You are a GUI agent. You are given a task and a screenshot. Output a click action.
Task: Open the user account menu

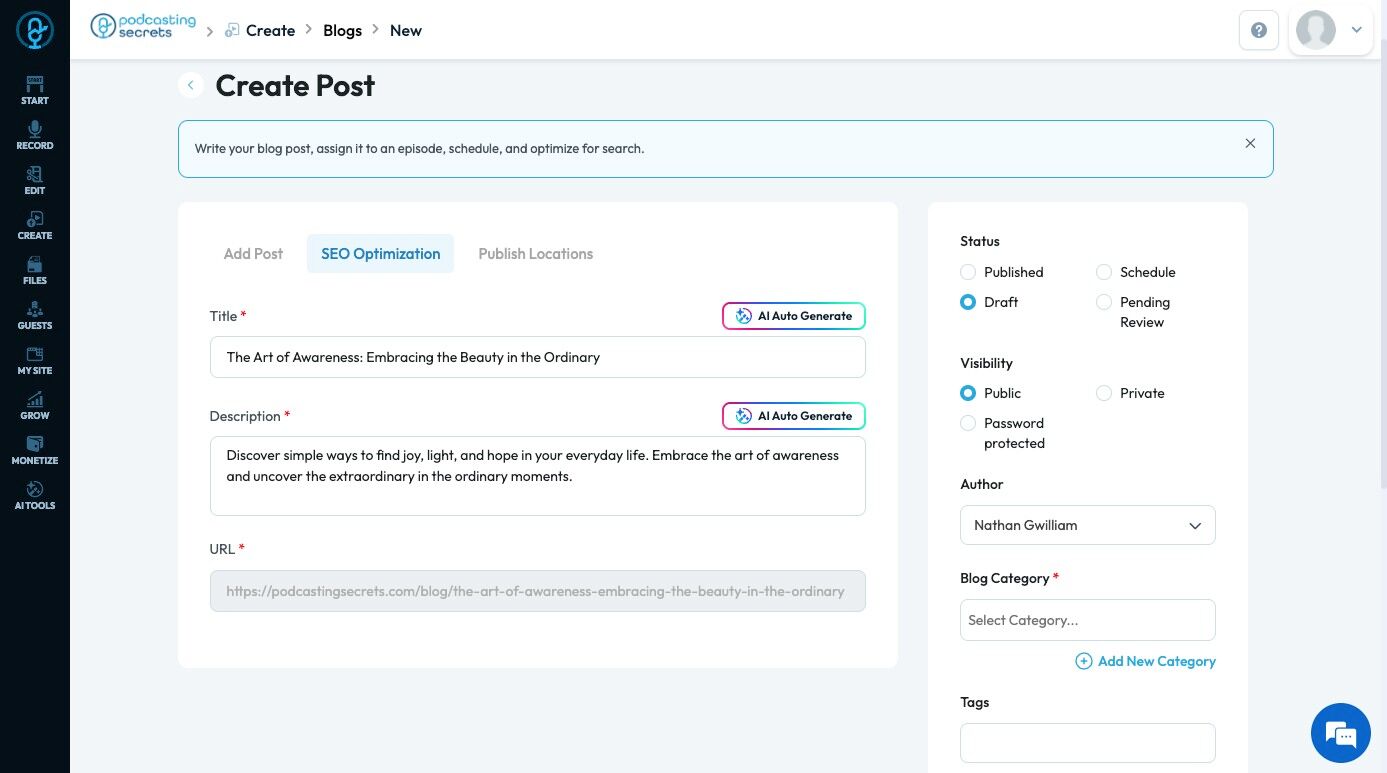pos(1331,30)
